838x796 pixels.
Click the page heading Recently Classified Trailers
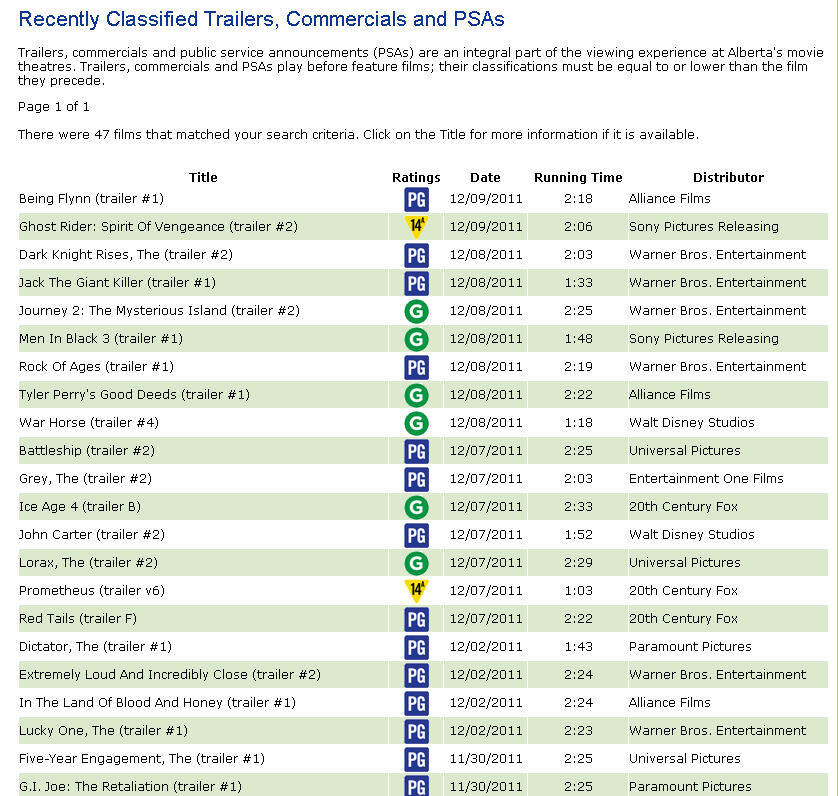point(261,19)
